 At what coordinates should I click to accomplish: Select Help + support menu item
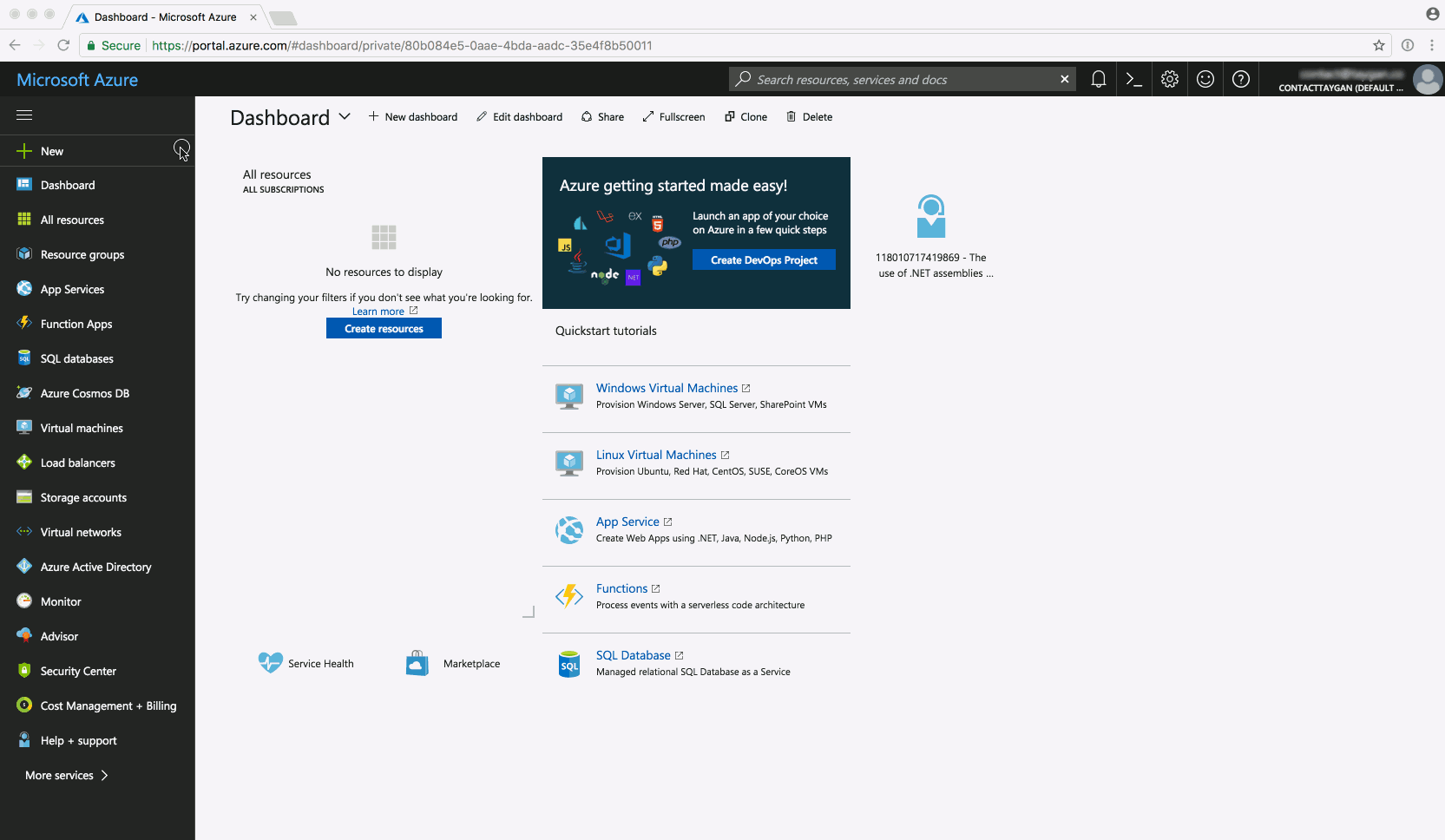tap(97, 740)
